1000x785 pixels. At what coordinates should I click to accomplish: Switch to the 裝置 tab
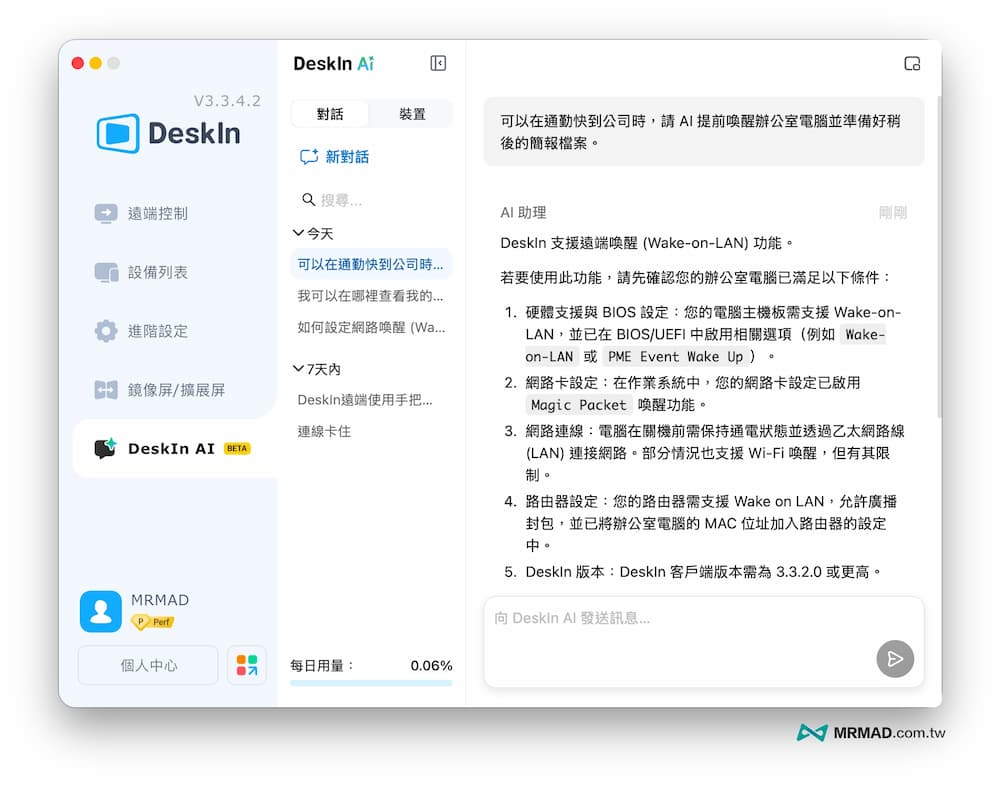click(x=414, y=113)
